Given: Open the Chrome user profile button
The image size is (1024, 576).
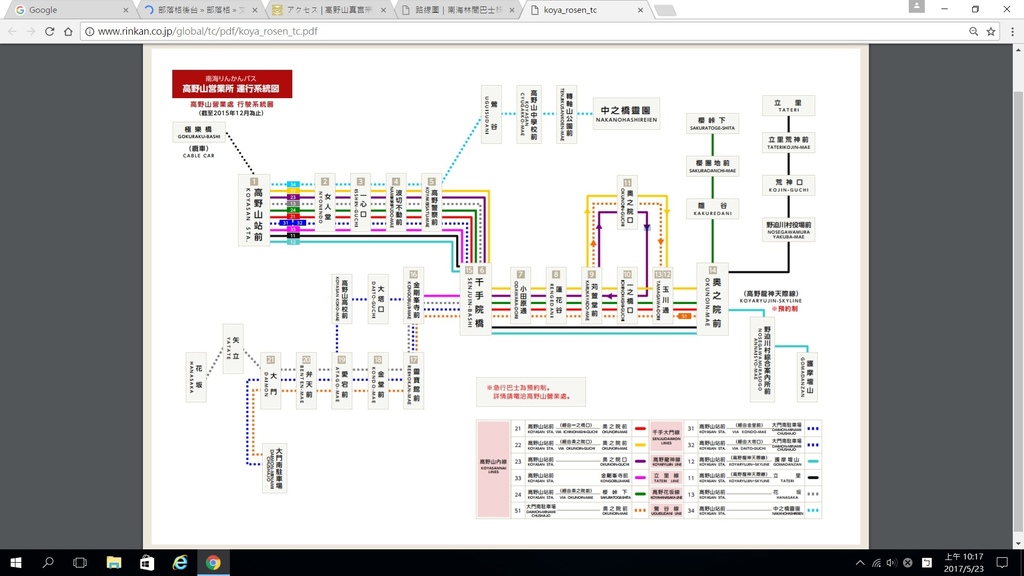Looking at the screenshot, I should tap(917, 6).
